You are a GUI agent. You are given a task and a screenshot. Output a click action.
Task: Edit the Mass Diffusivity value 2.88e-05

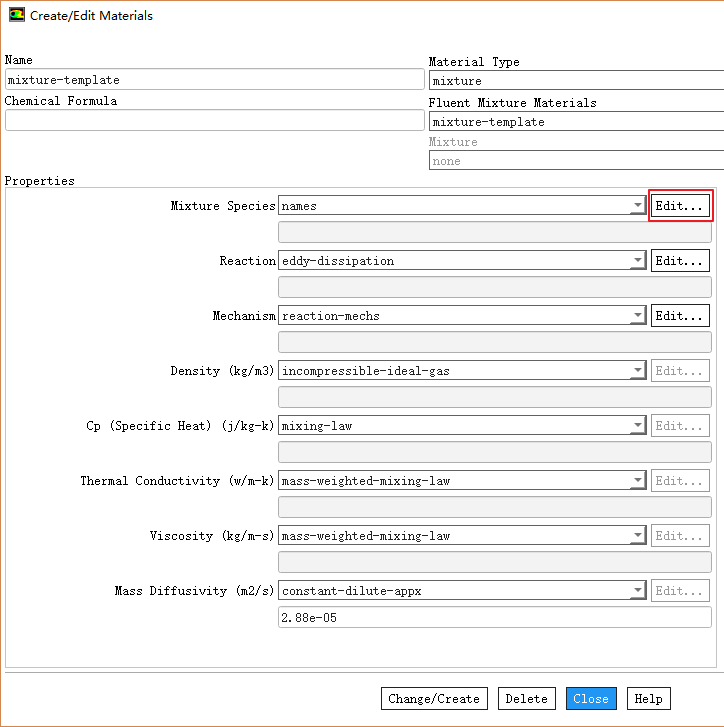(494, 618)
